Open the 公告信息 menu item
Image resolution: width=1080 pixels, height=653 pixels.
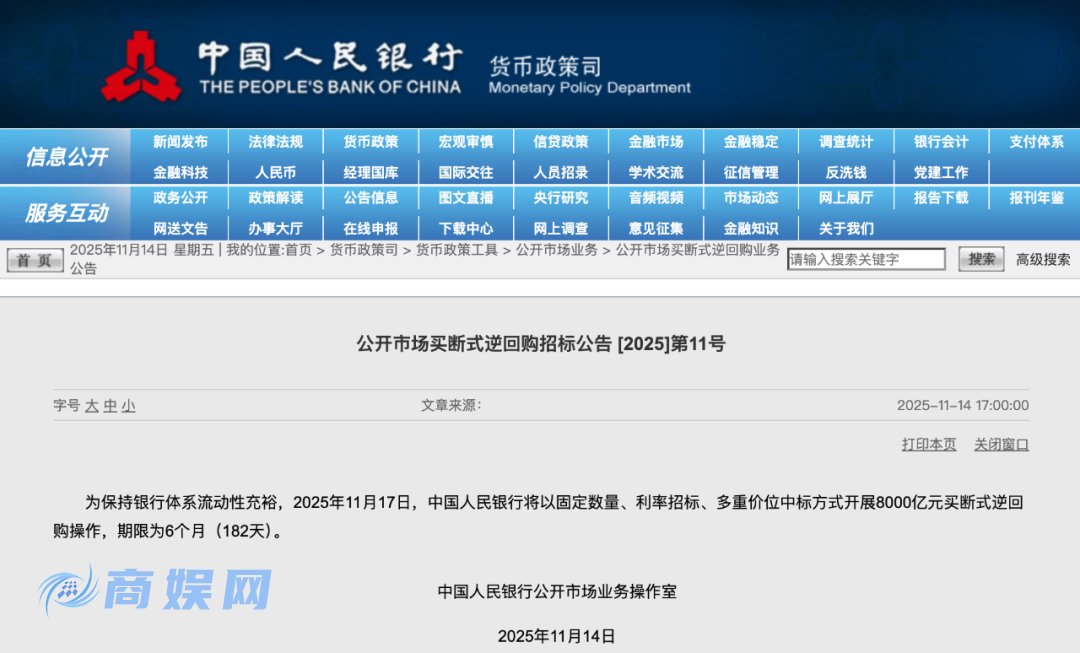(x=369, y=198)
